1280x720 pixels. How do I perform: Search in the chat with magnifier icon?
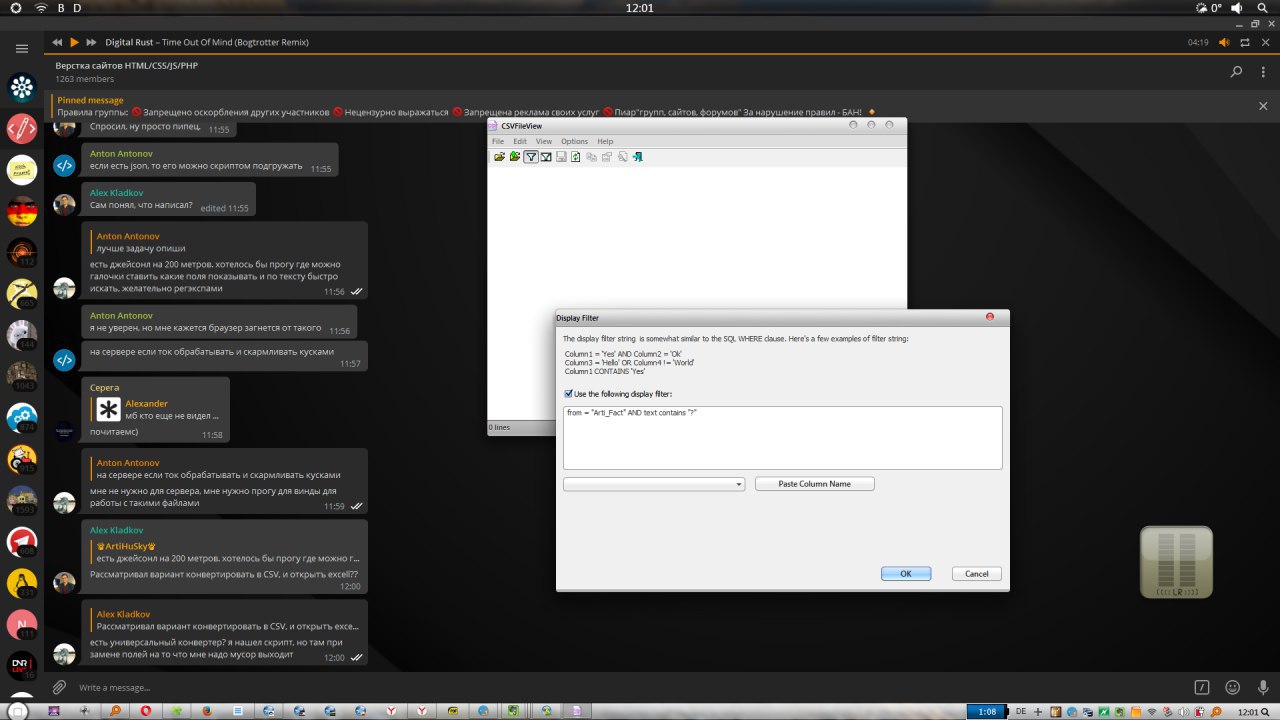tap(1236, 72)
